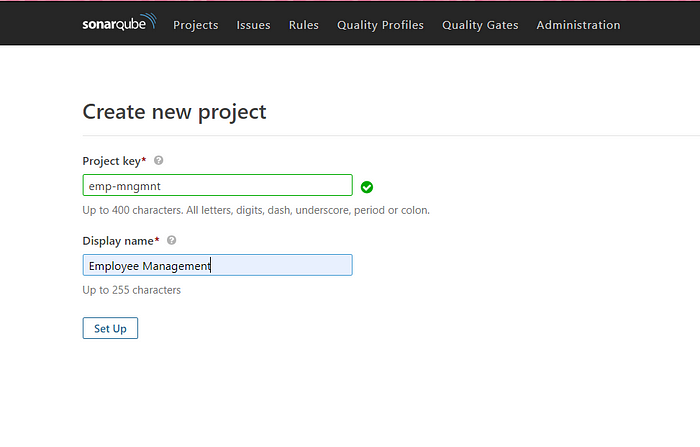Focus the Project key field containing emp-mngmnt
The image size is (700, 447).
point(217,185)
